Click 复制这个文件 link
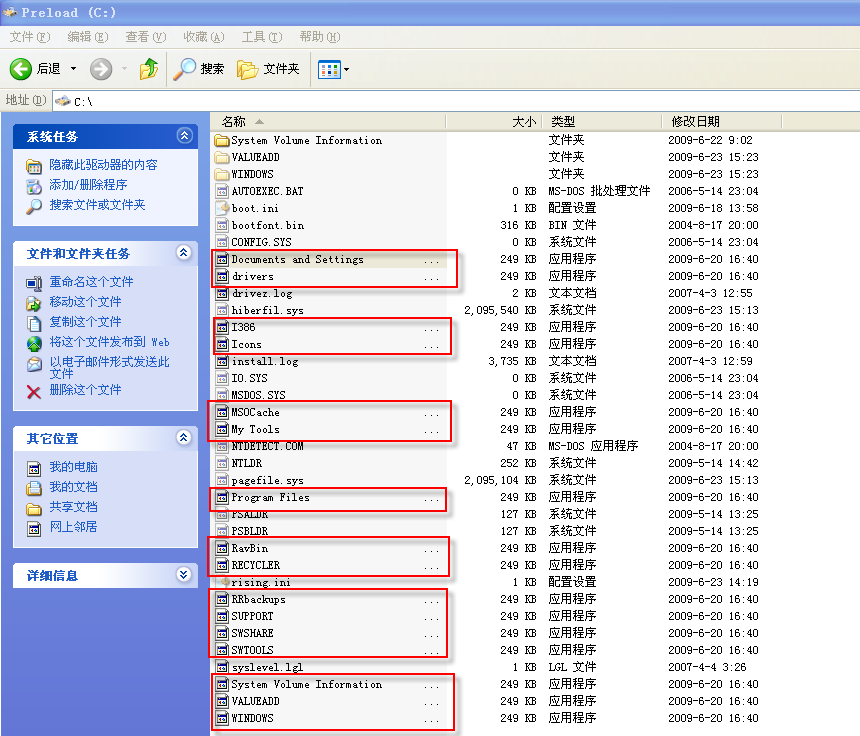This screenshot has height=736, width=860. [x=85, y=322]
